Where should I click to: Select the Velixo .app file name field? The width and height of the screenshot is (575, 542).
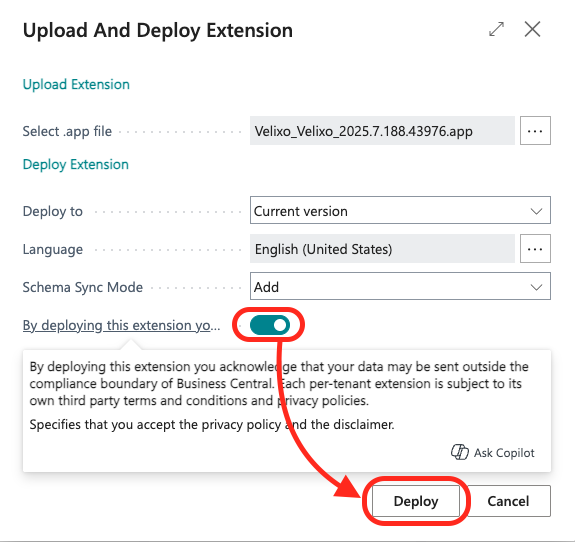(382, 131)
